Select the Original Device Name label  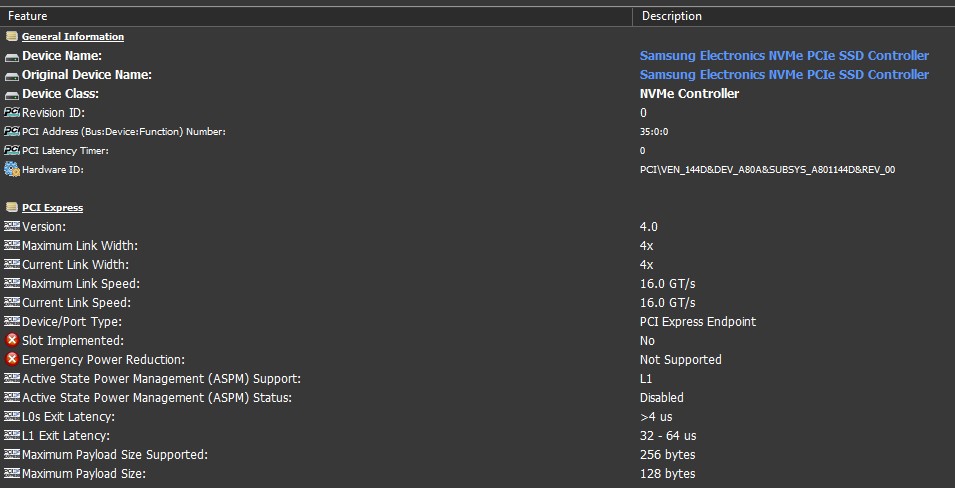click(x=86, y=75)
